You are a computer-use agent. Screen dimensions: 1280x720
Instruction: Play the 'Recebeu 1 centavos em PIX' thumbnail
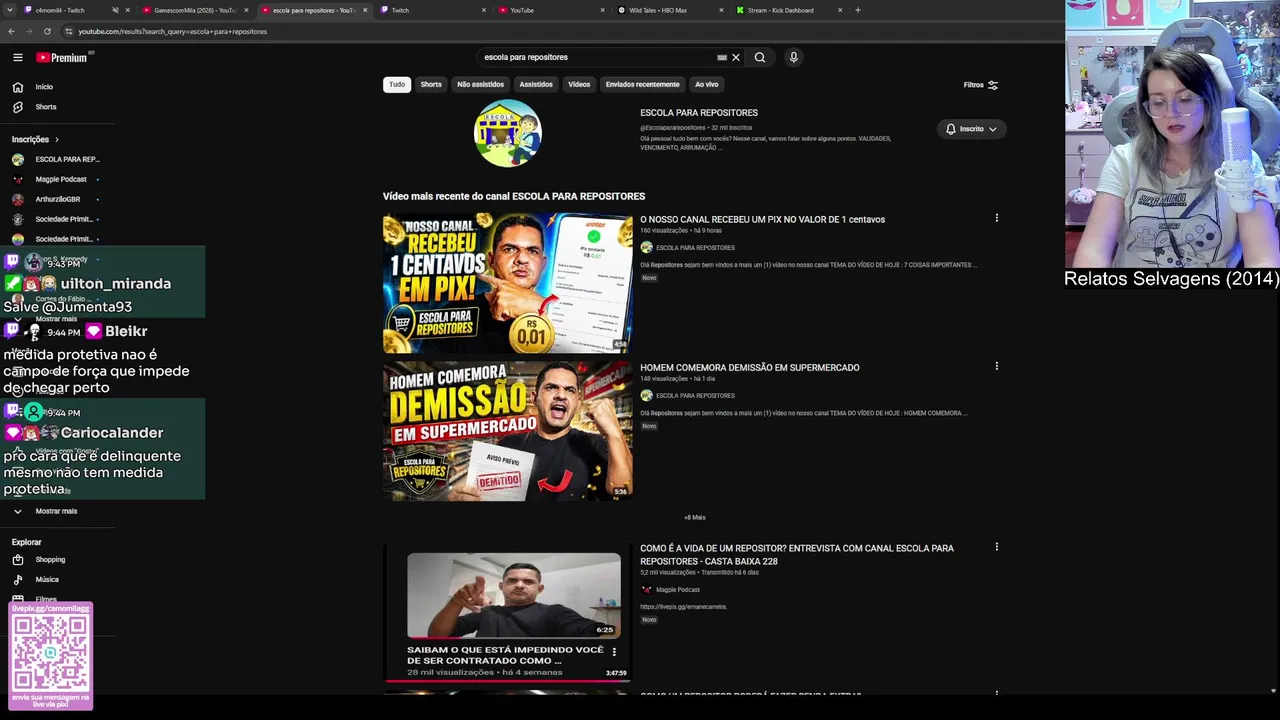pos(507,283)
